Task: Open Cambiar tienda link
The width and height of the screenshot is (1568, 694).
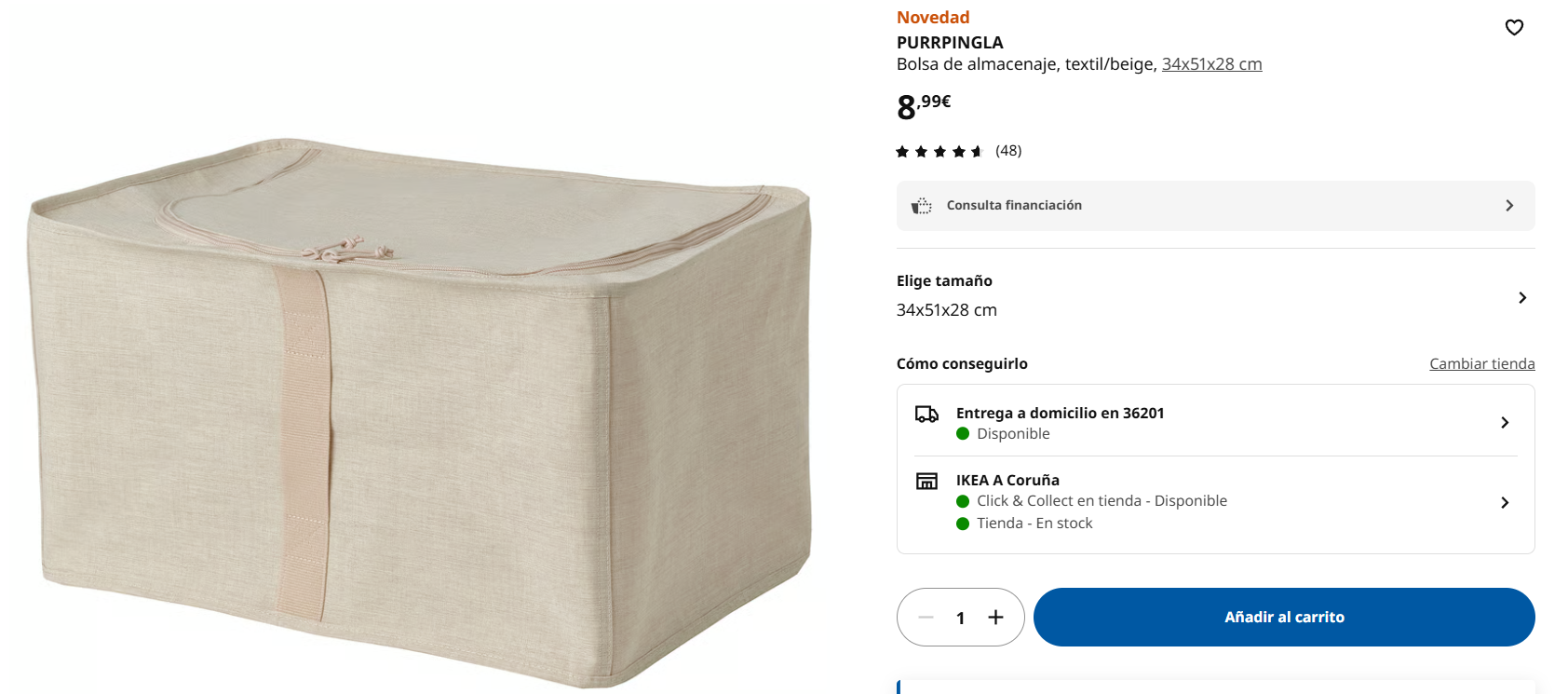Action: tap(1482, 363)
